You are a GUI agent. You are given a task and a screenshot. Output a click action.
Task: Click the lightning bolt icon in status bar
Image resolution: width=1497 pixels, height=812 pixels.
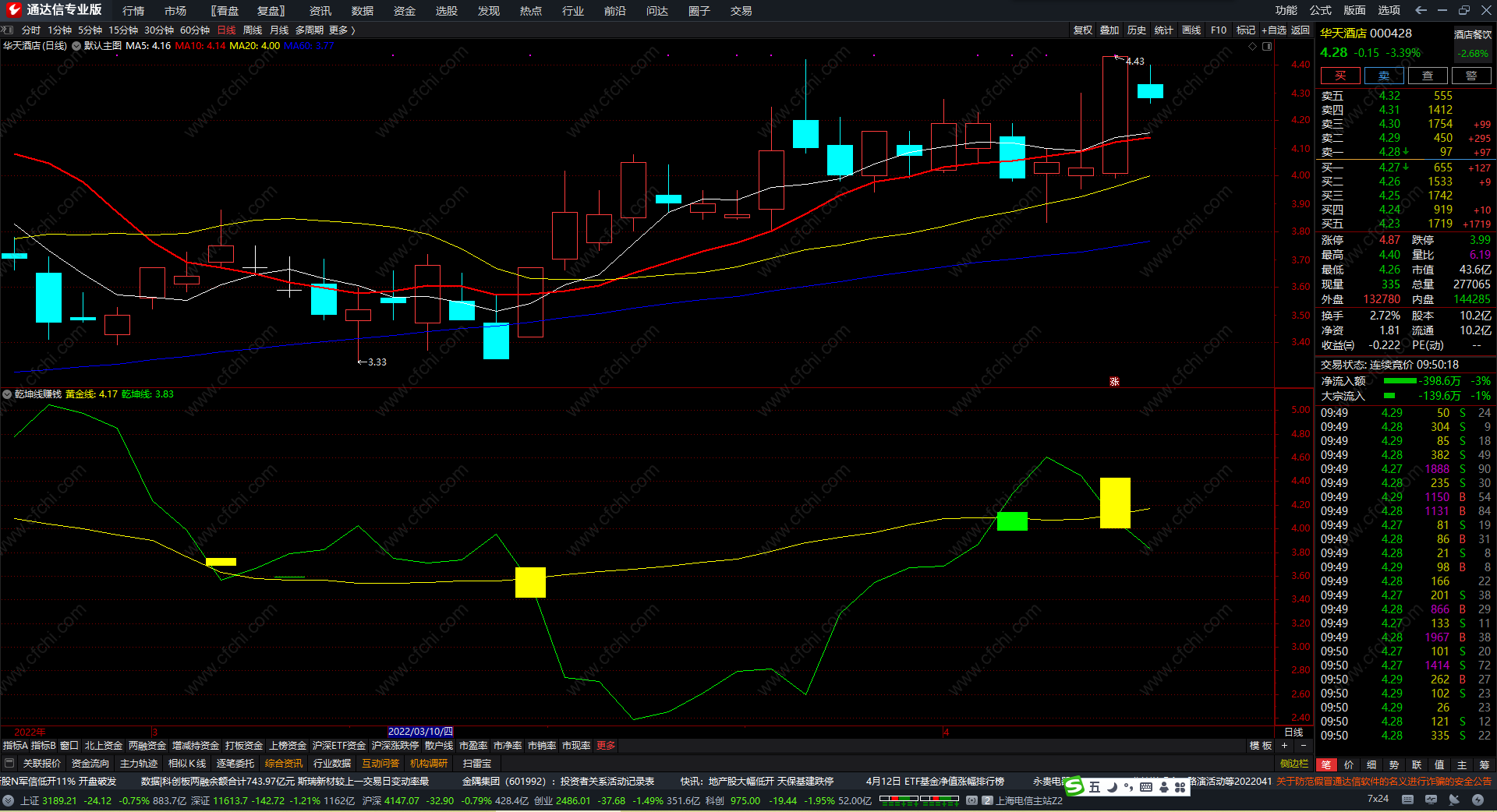(1478, 800)
